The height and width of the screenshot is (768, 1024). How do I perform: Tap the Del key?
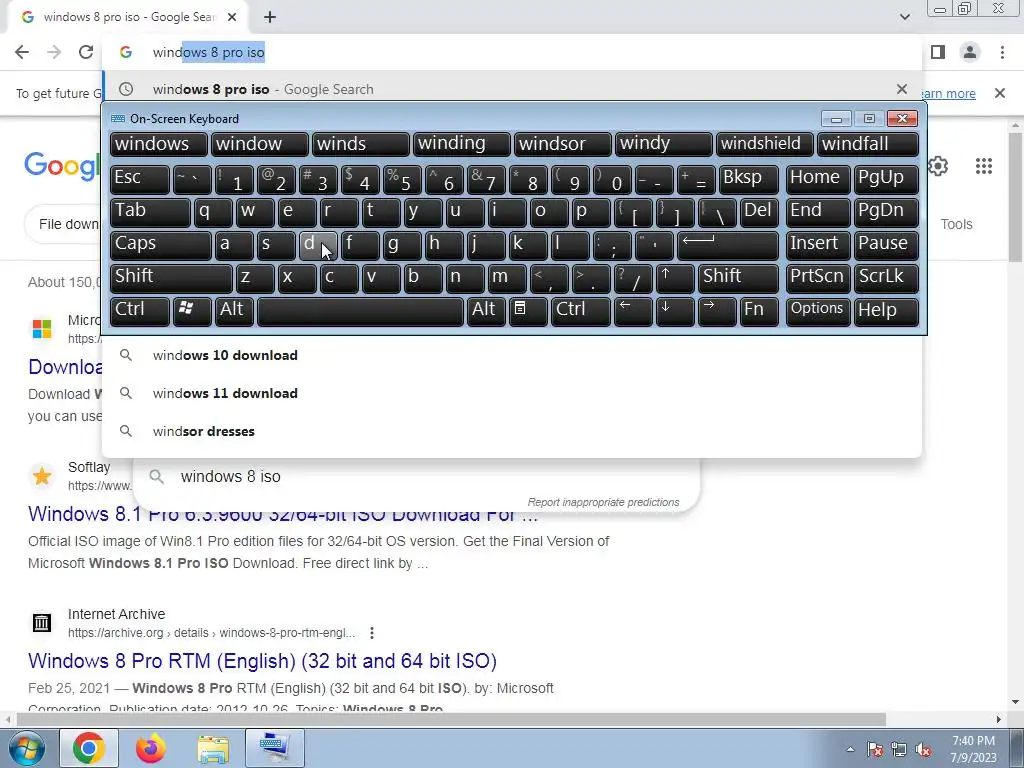coord(759,212)
